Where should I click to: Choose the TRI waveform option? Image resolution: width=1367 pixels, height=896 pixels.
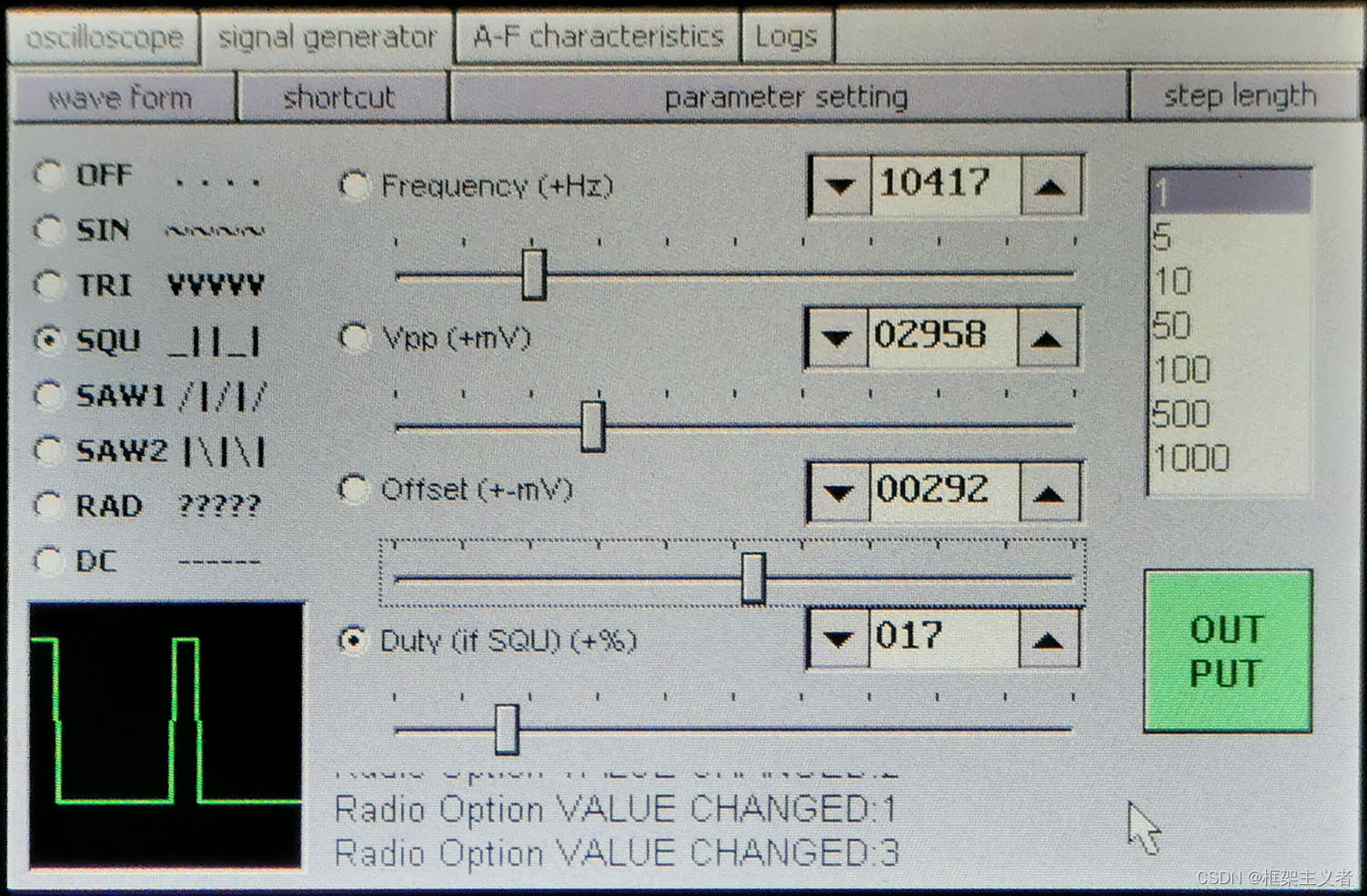pyautogui.click(x=47, y=286)
